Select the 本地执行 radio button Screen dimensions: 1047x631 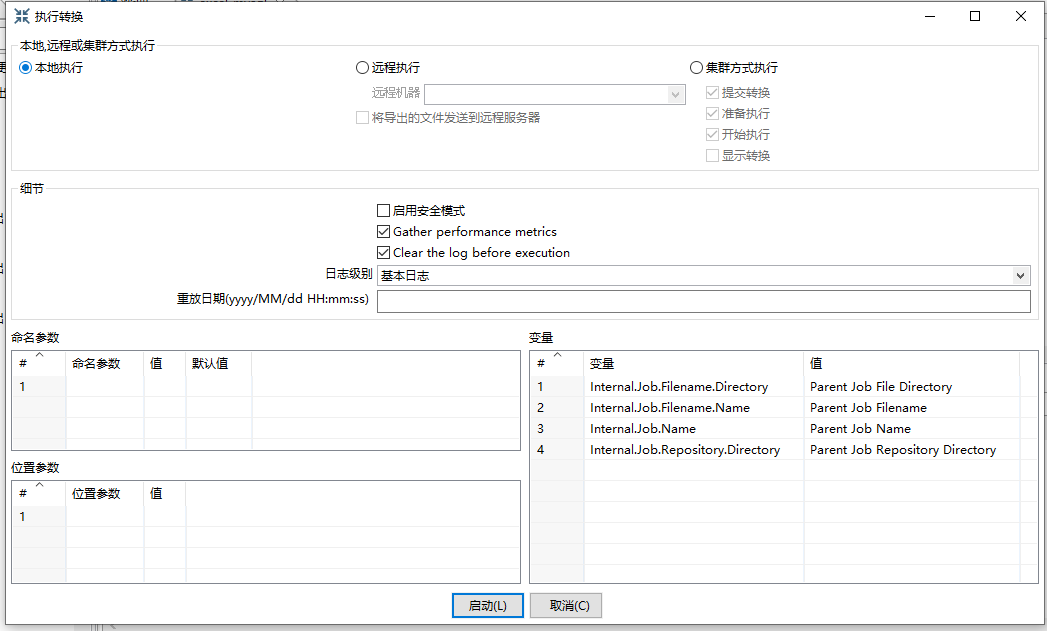tap(25, 67)
